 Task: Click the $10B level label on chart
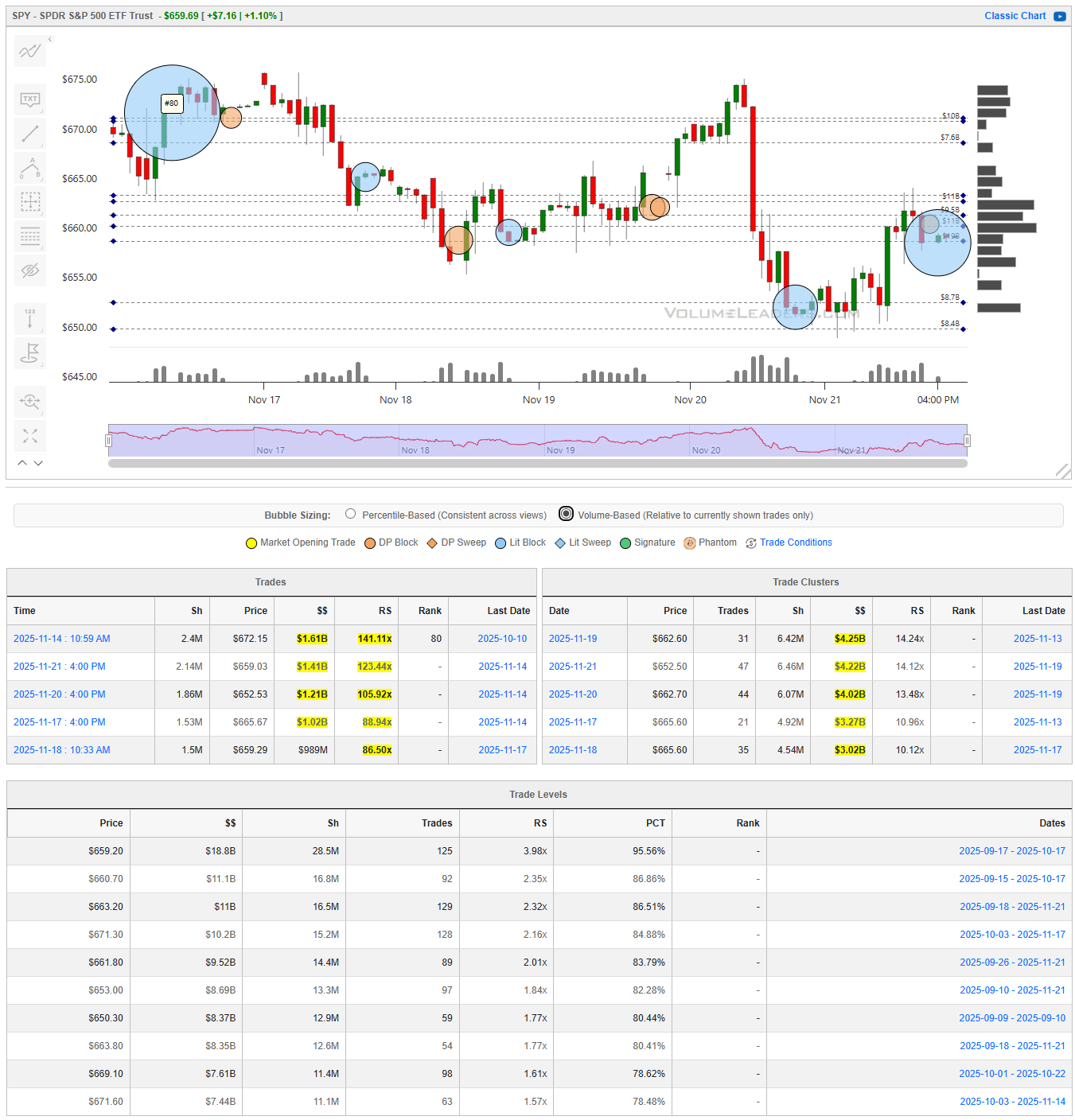point(950,116)
